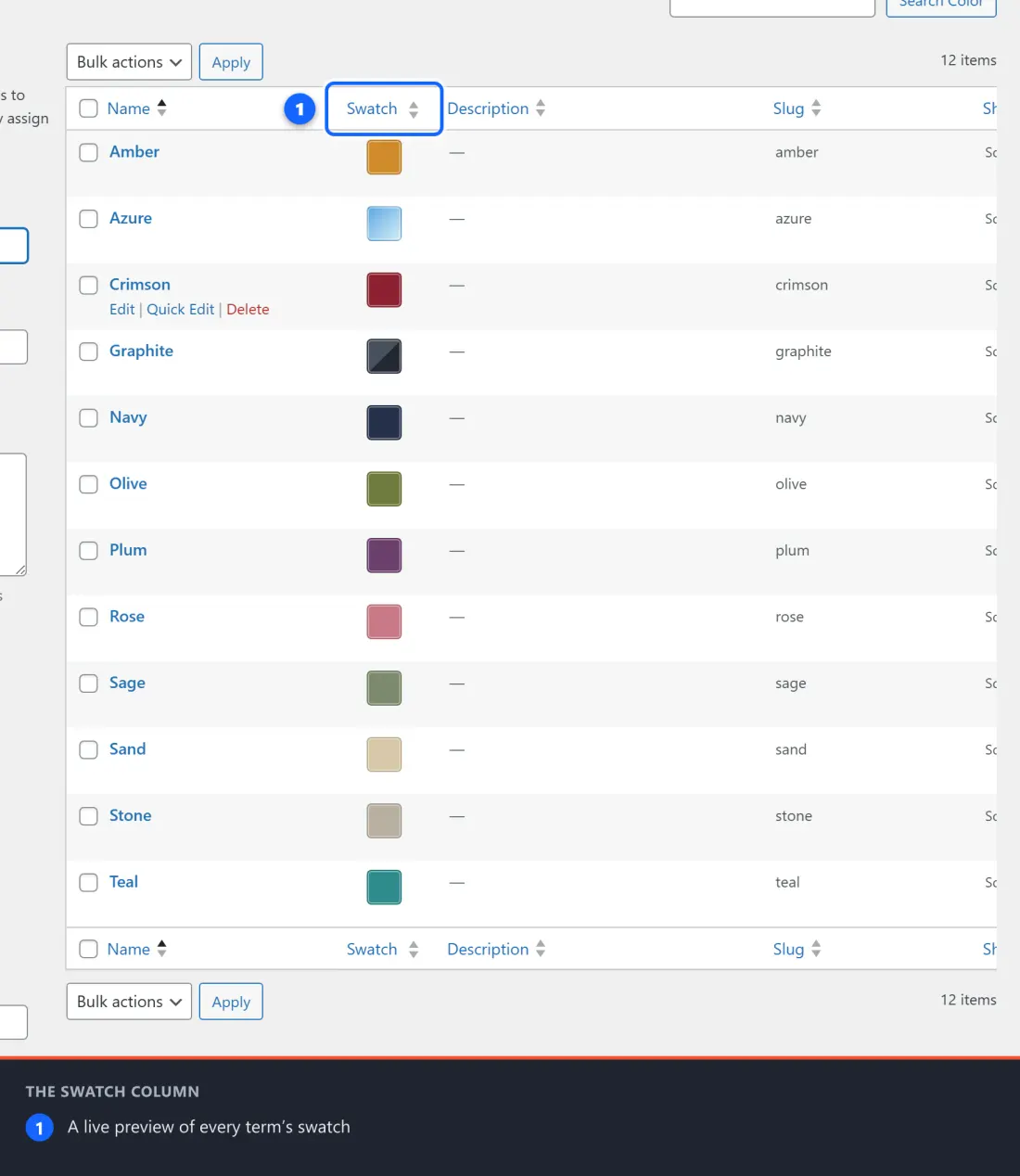
Task: Sort by the top Description column arrows
Action: tap(541, 109)
